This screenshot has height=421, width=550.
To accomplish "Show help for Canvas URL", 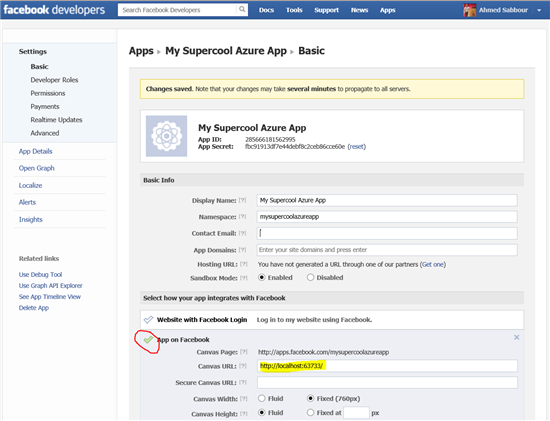I will pyautogui.click(x=243, y=366).
